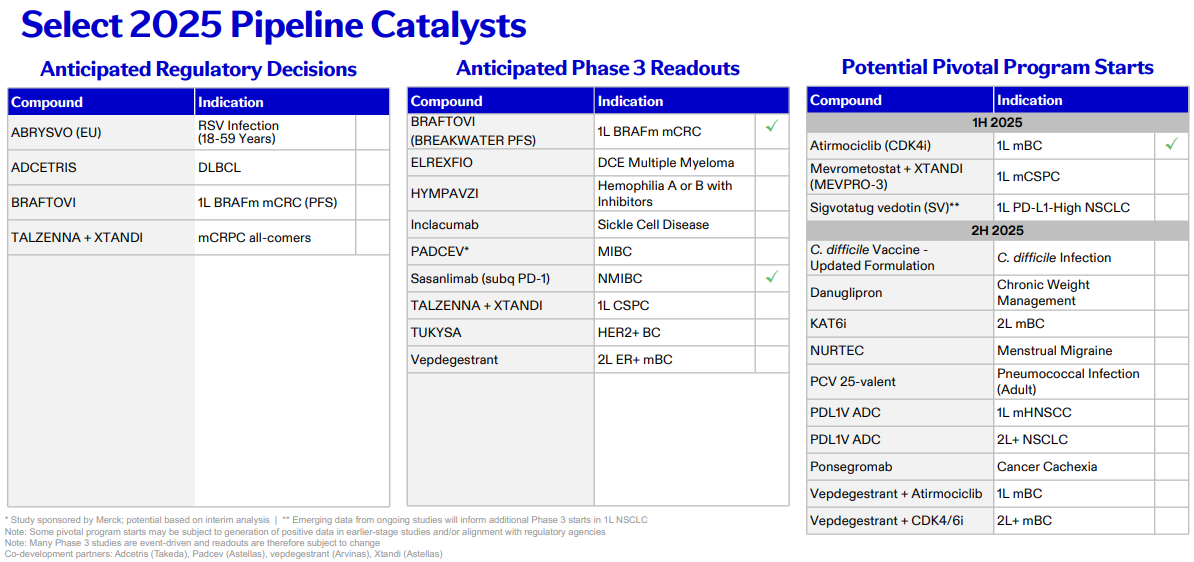Select the 'RSV Infection (18-59 Years)' cell
This screenshot has width=1194, height=562.
pyautogui.click(x=275, y=132)
